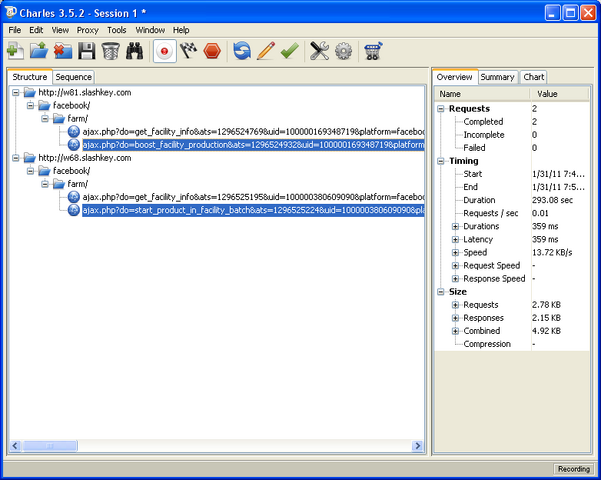
Task: Click the scroll left arrow in Structure pane
Action: (15, 446)
